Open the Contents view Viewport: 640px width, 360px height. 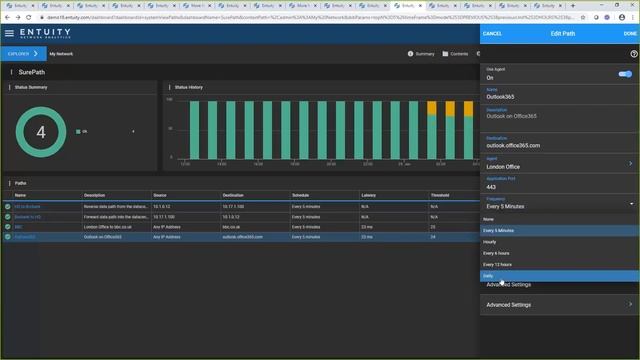[455, 54]
